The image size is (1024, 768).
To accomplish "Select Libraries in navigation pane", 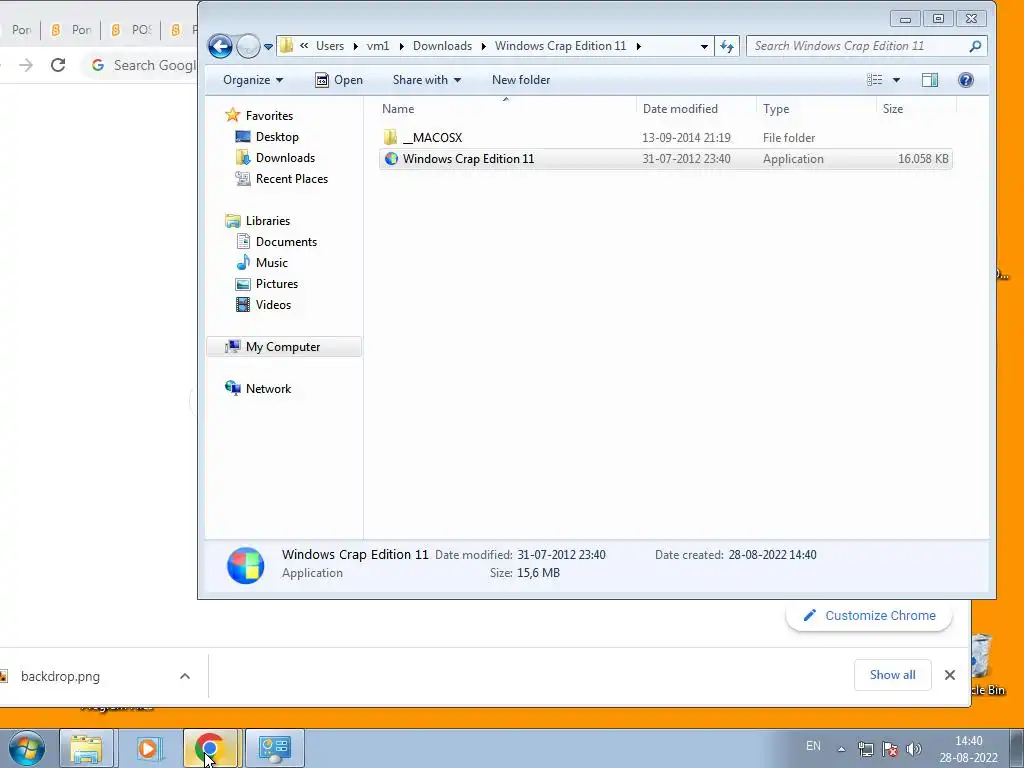I will pos(267,221).
